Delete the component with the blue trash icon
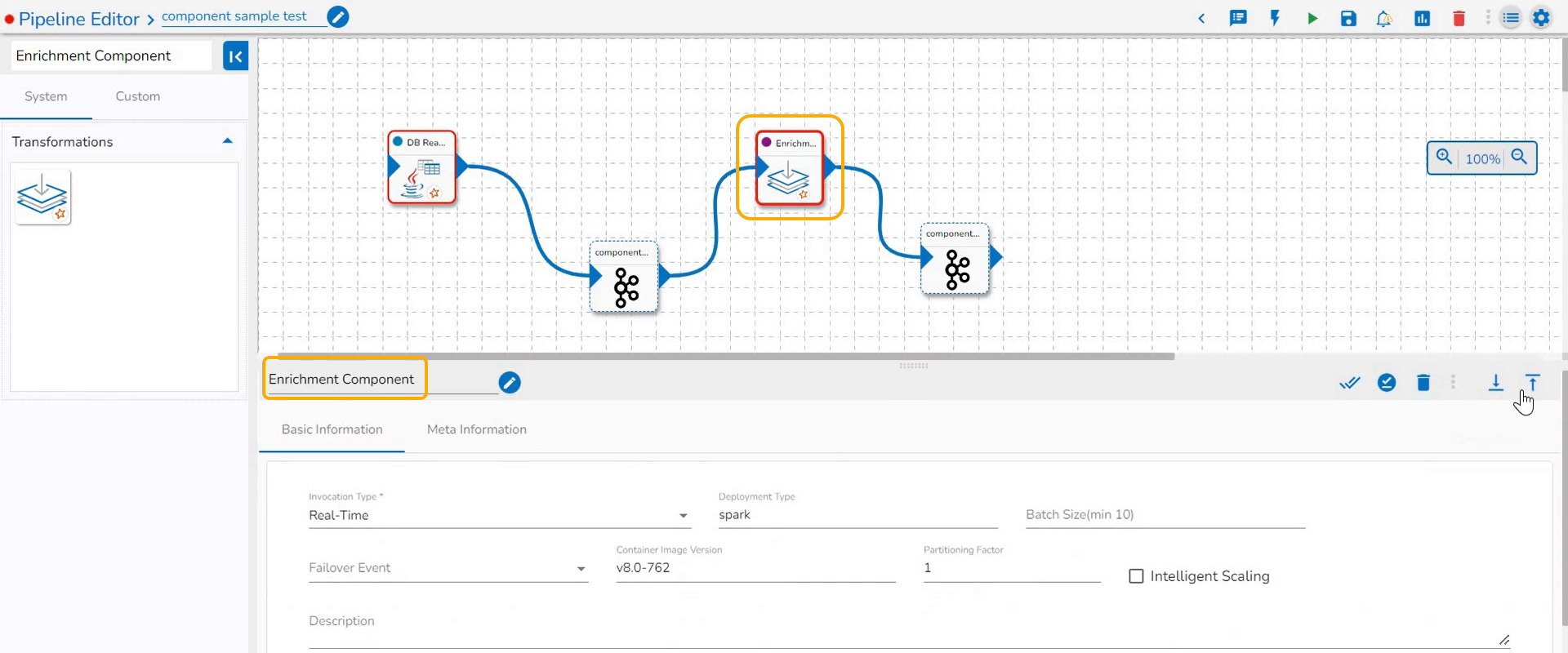Viewport: 1568px width, 653px height. pyautogui.click(x=1423, y=382)
